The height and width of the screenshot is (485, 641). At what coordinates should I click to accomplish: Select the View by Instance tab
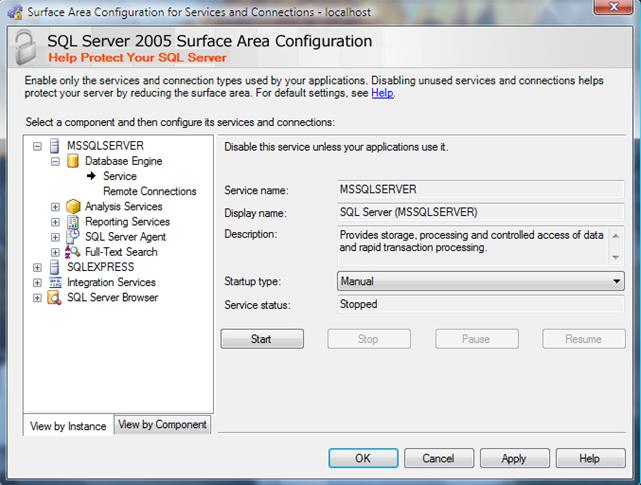[x=68, y=426]
